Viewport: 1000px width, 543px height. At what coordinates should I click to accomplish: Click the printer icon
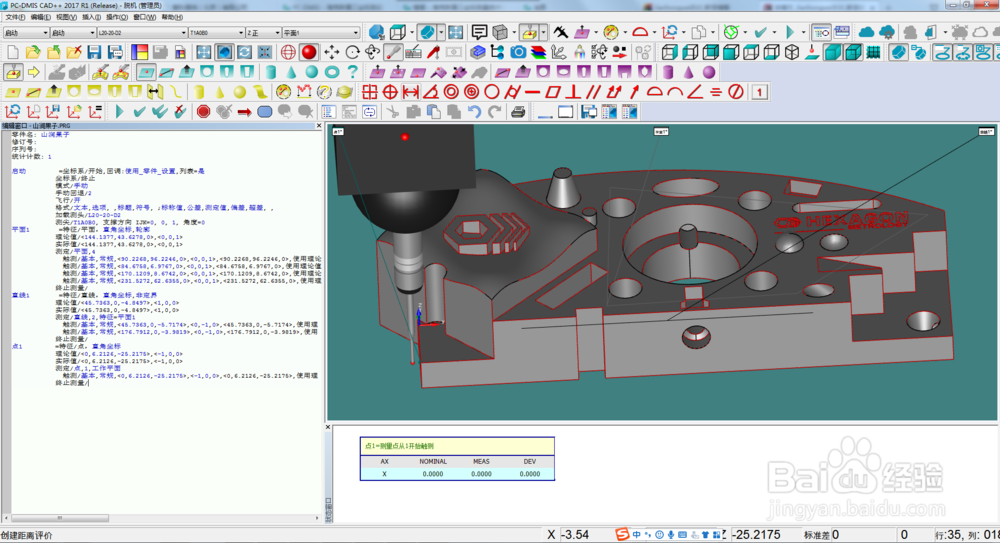[x=518, y=112]
